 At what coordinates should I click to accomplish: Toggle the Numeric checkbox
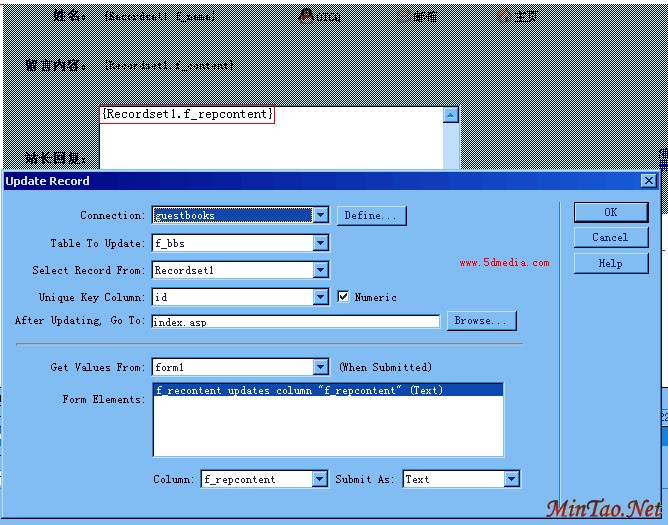(x=344, y=297)
